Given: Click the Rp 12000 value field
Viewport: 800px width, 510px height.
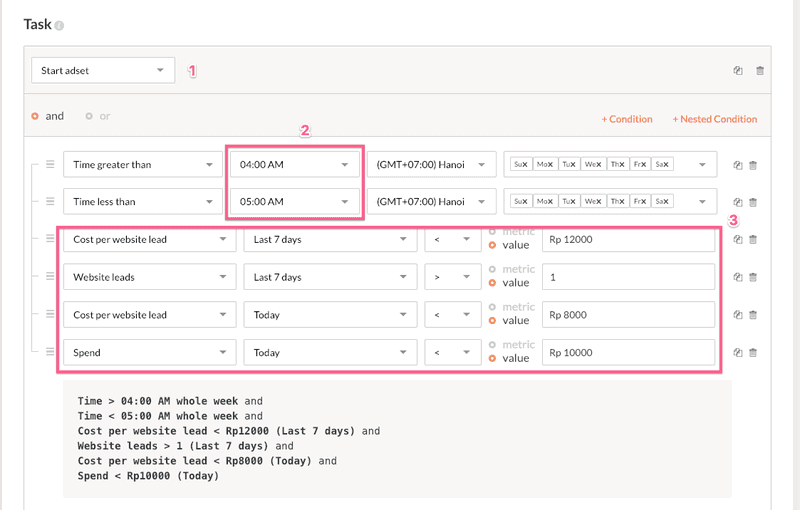Looking at the screenshot, I should [628, 239].
